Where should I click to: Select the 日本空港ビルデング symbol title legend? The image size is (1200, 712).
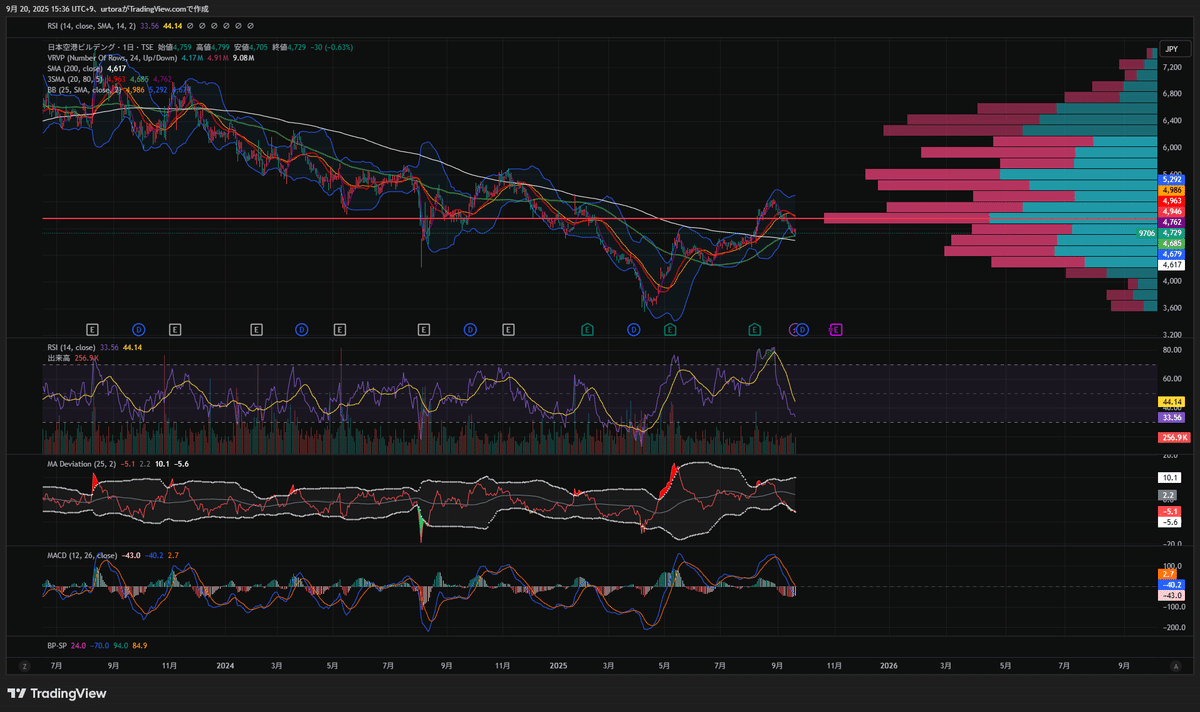point(99,47)
